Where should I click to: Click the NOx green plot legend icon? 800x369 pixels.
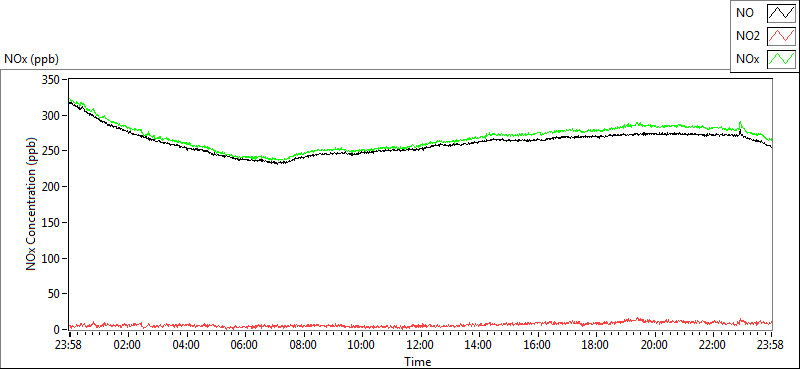point(782,59)
